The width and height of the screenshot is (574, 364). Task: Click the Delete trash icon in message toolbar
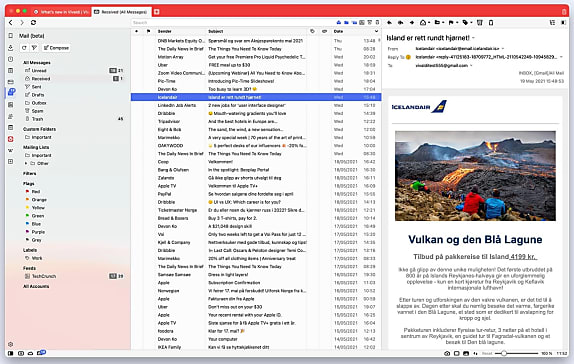[491, 23]
